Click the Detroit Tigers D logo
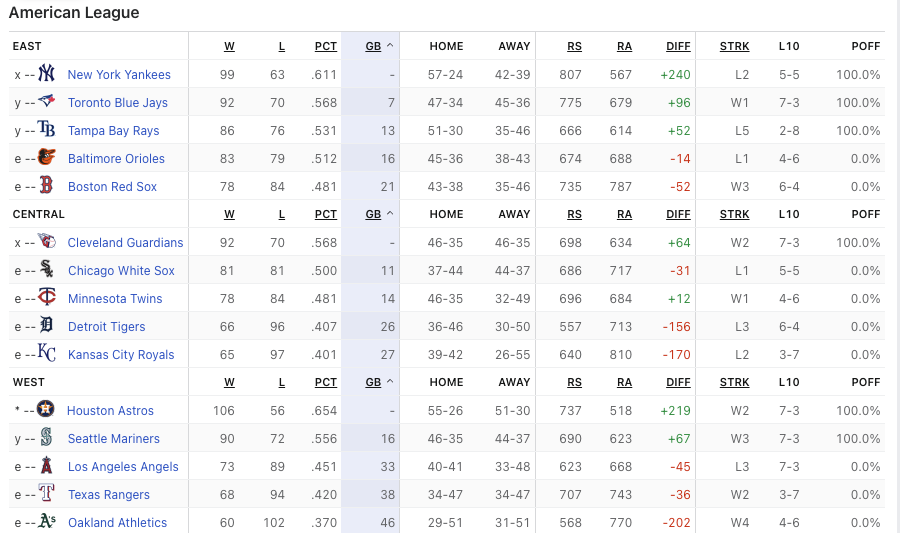Viewport: 900px width, 533px height. tap(47, 326)
